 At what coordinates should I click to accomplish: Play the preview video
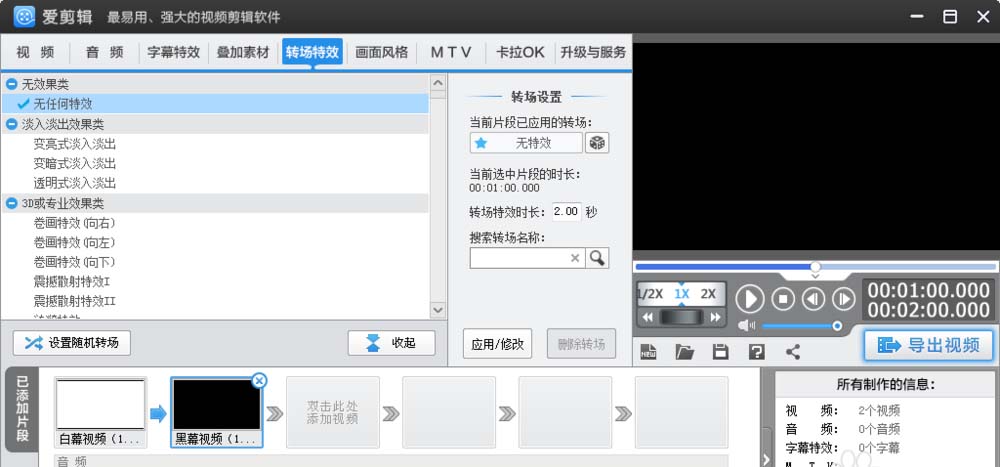(750, 299)
